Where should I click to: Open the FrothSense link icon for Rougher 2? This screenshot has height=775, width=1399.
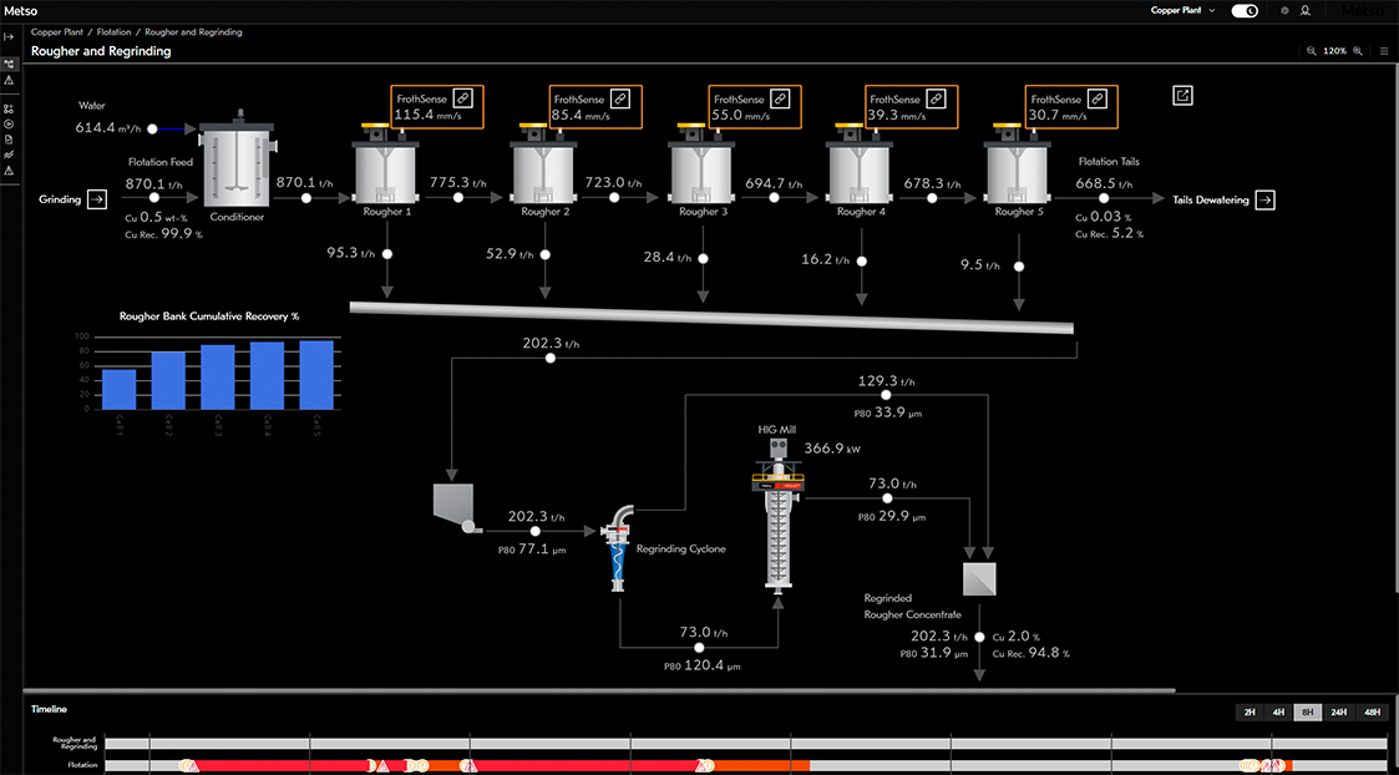point(621,98)
